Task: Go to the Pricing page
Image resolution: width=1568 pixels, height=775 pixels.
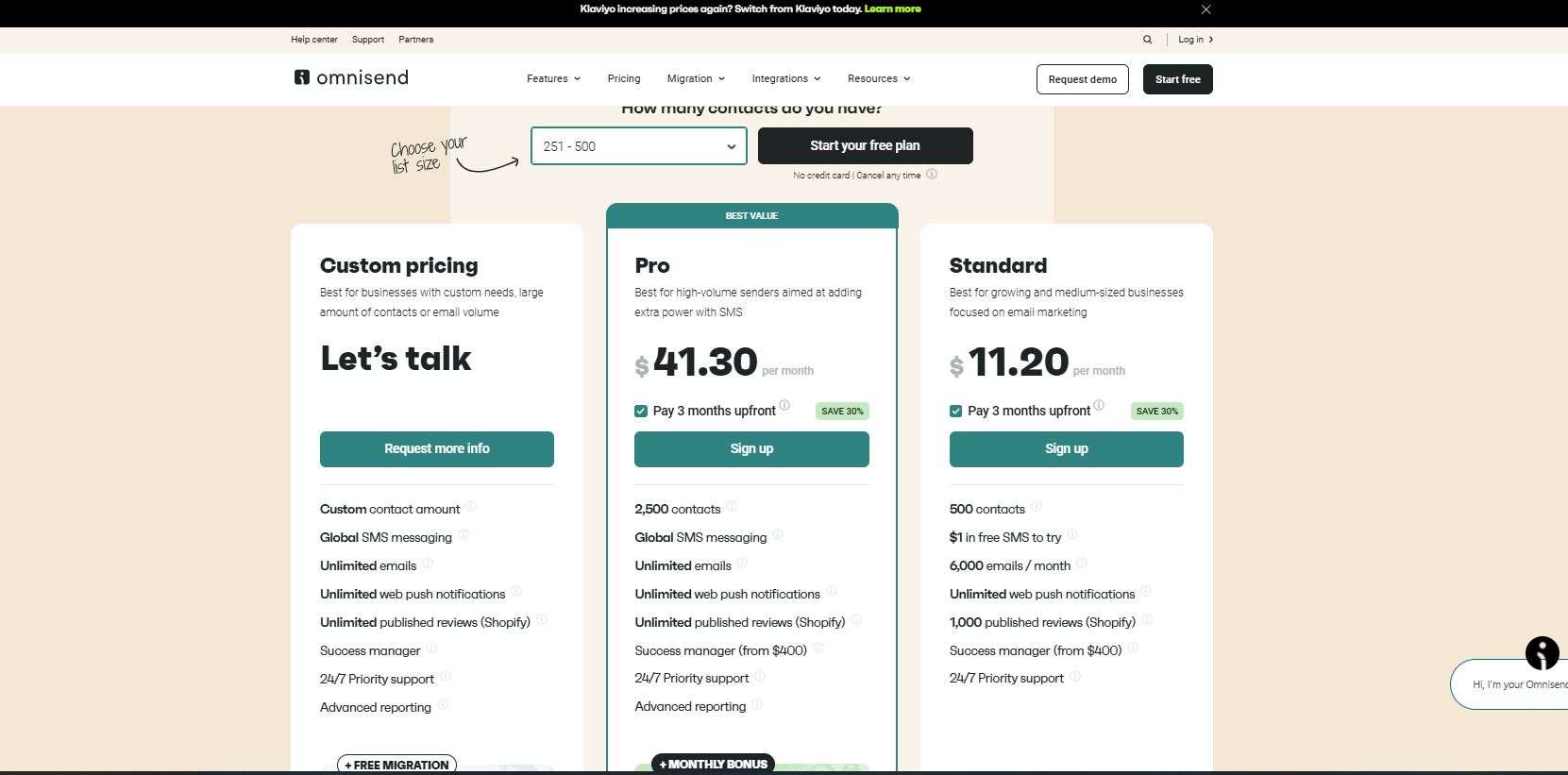Action: [624, 78]
